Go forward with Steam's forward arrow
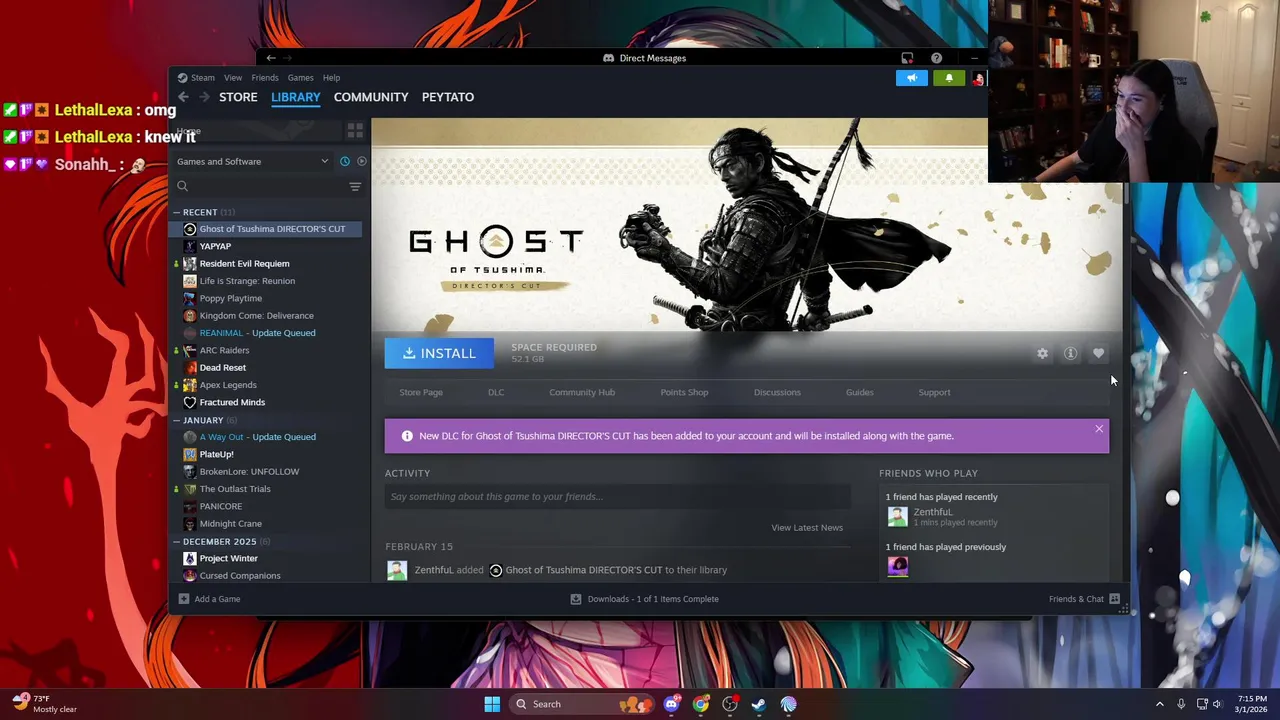This screenshot has height=720, width=1280. 204,97
